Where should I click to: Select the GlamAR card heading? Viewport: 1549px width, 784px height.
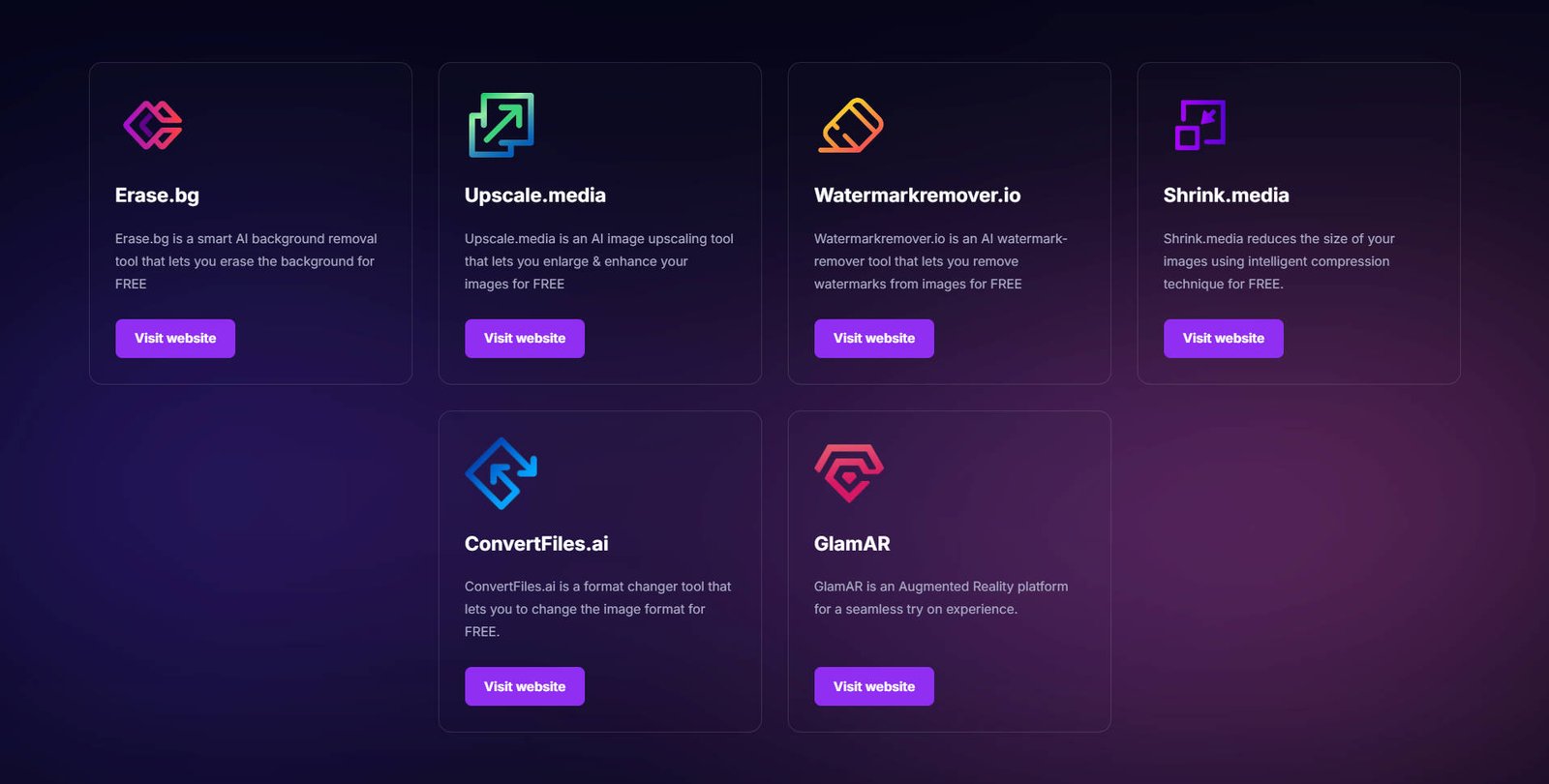852,544
